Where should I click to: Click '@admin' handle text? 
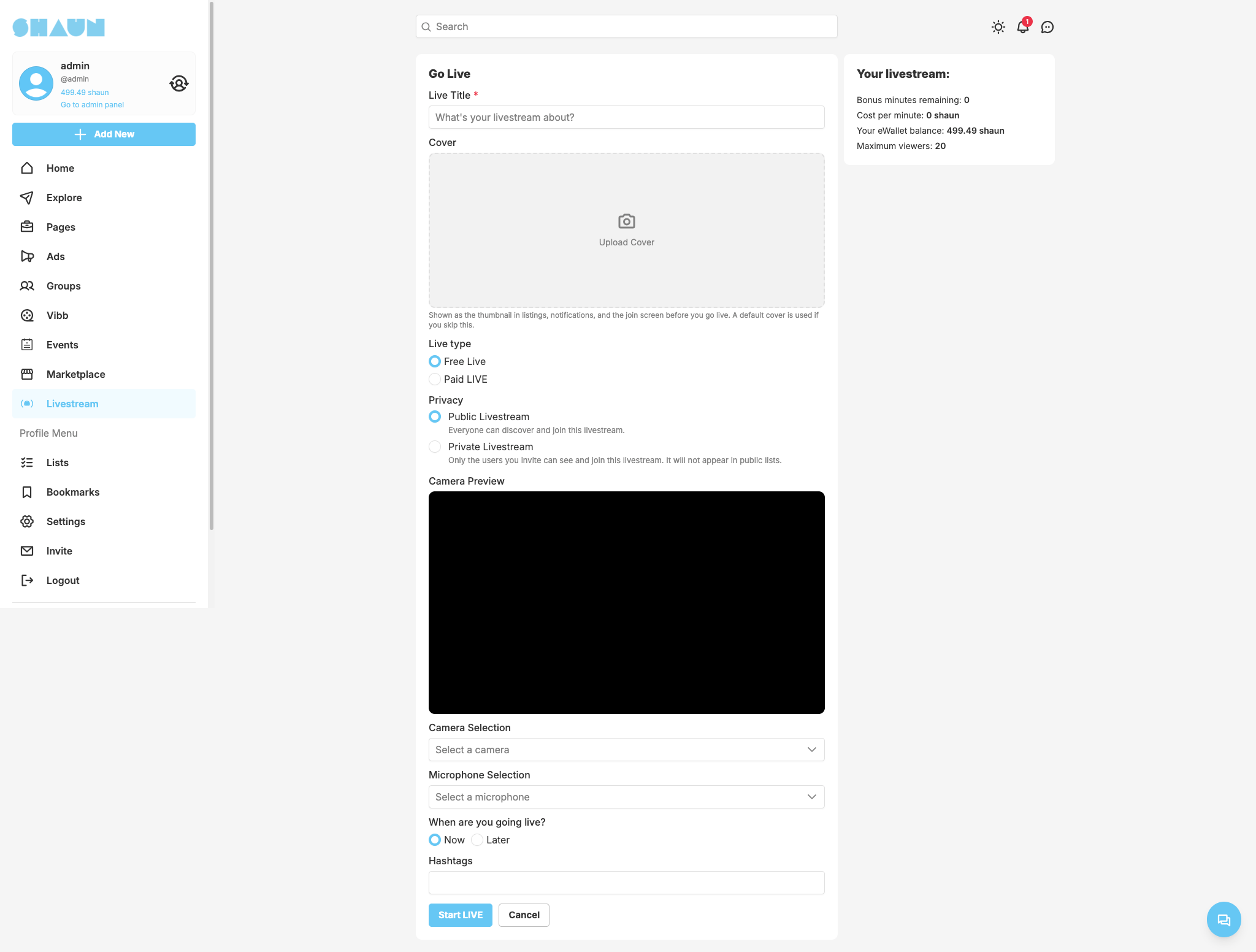[x=75, y=79]
